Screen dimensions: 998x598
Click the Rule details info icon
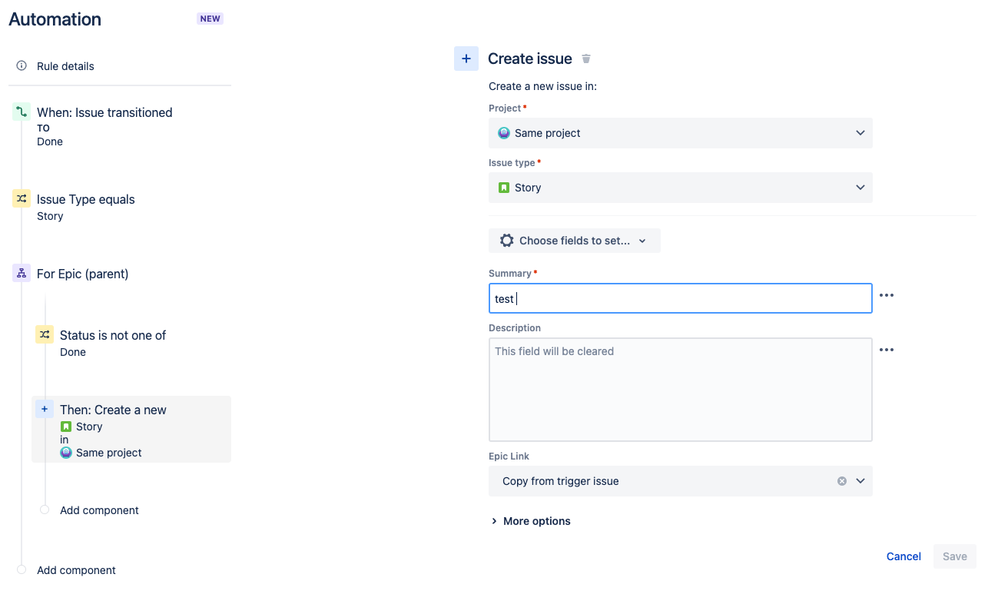(x=22, y=66)
